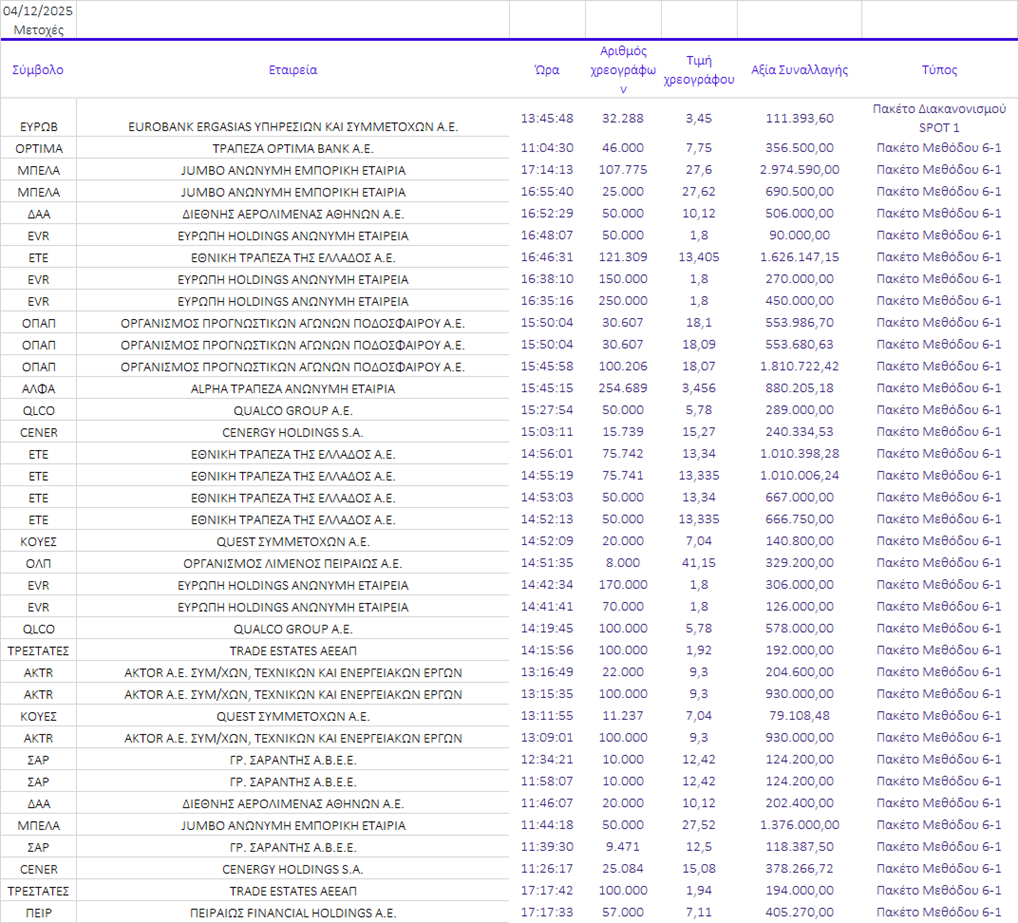
Task: Select the Εταιρεία column header
Action: pos(293,70)
